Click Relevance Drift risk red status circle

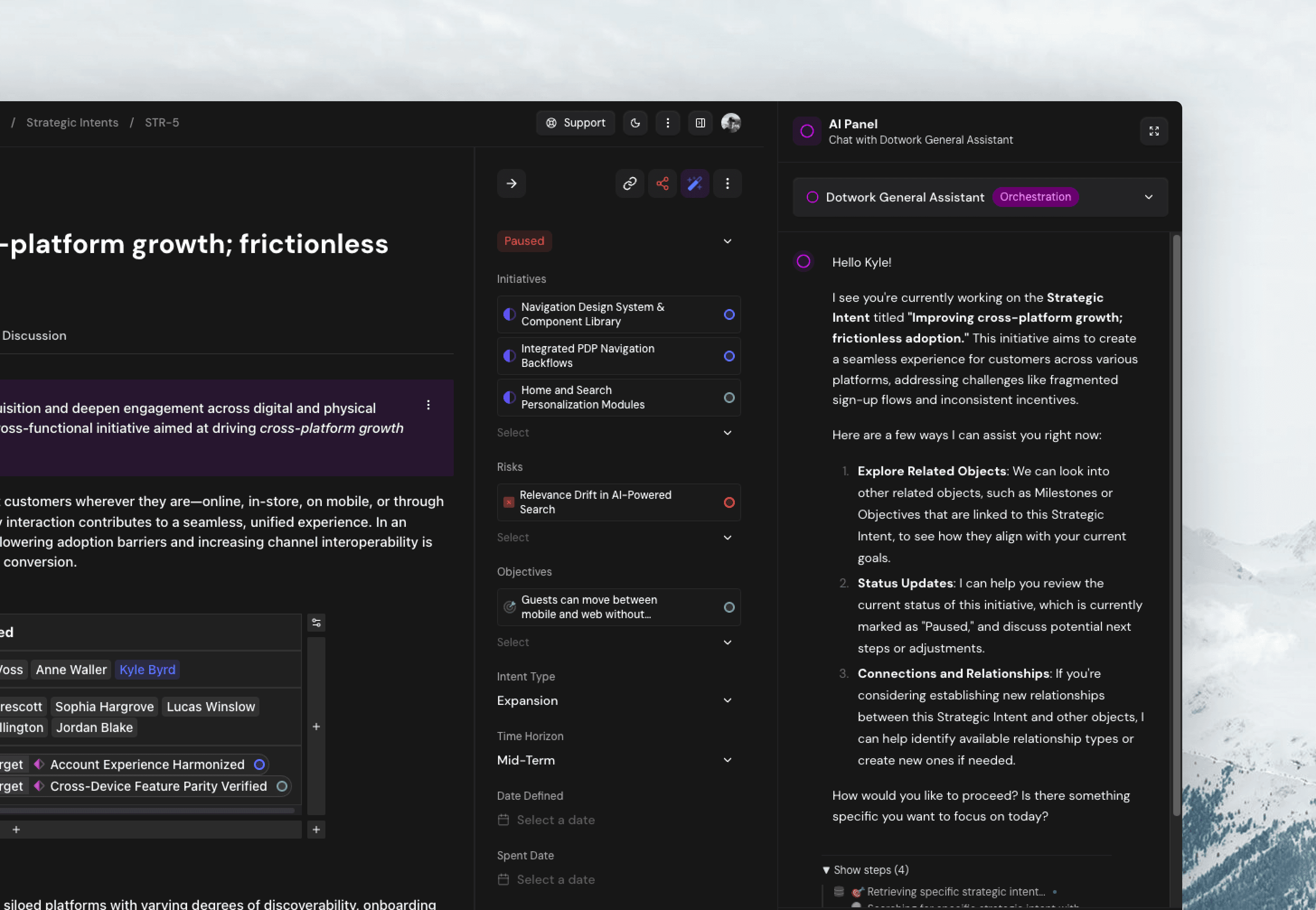728,503
